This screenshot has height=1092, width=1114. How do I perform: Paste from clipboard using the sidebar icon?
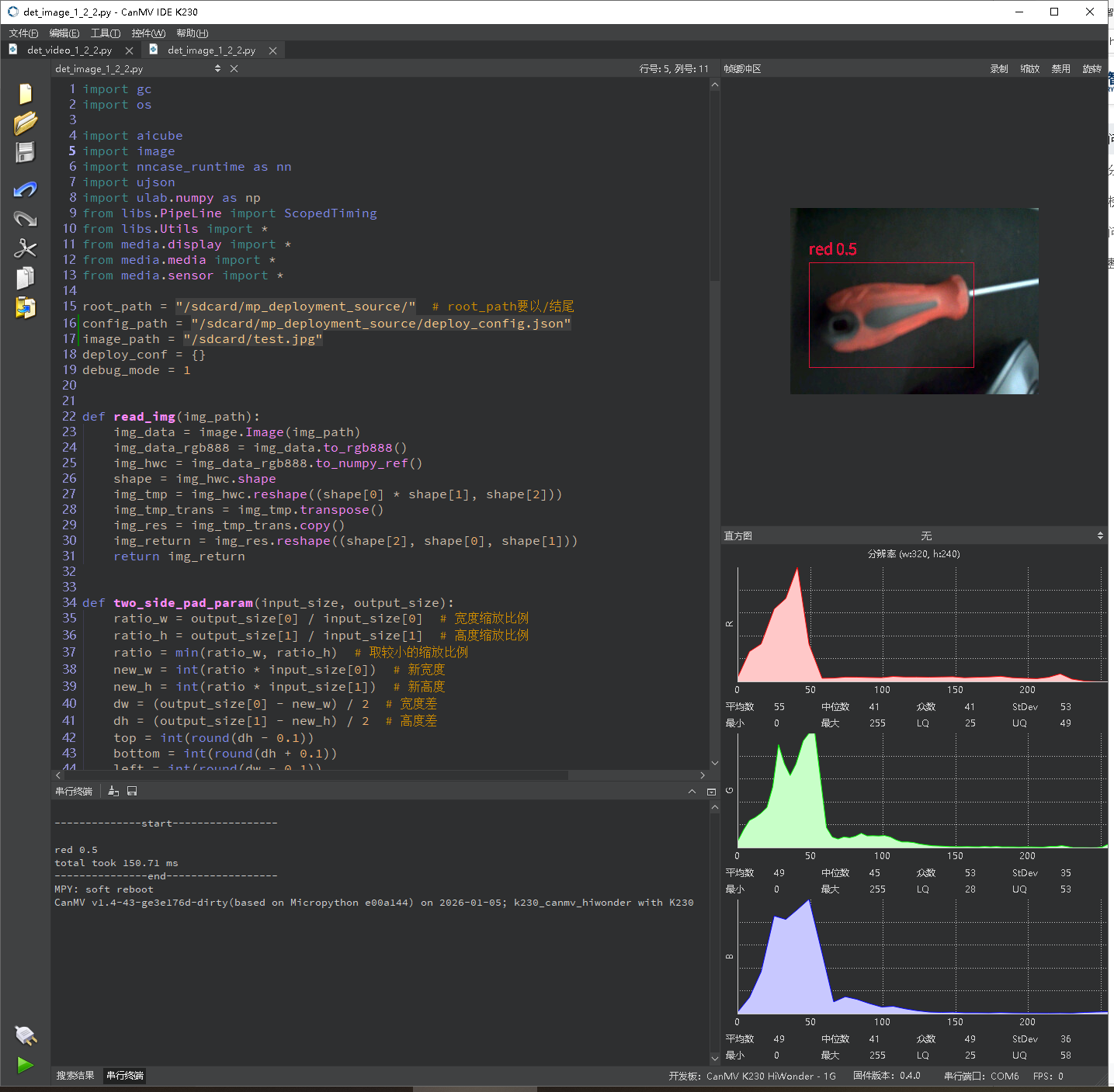pyautogui.click(x=25, y=308)
